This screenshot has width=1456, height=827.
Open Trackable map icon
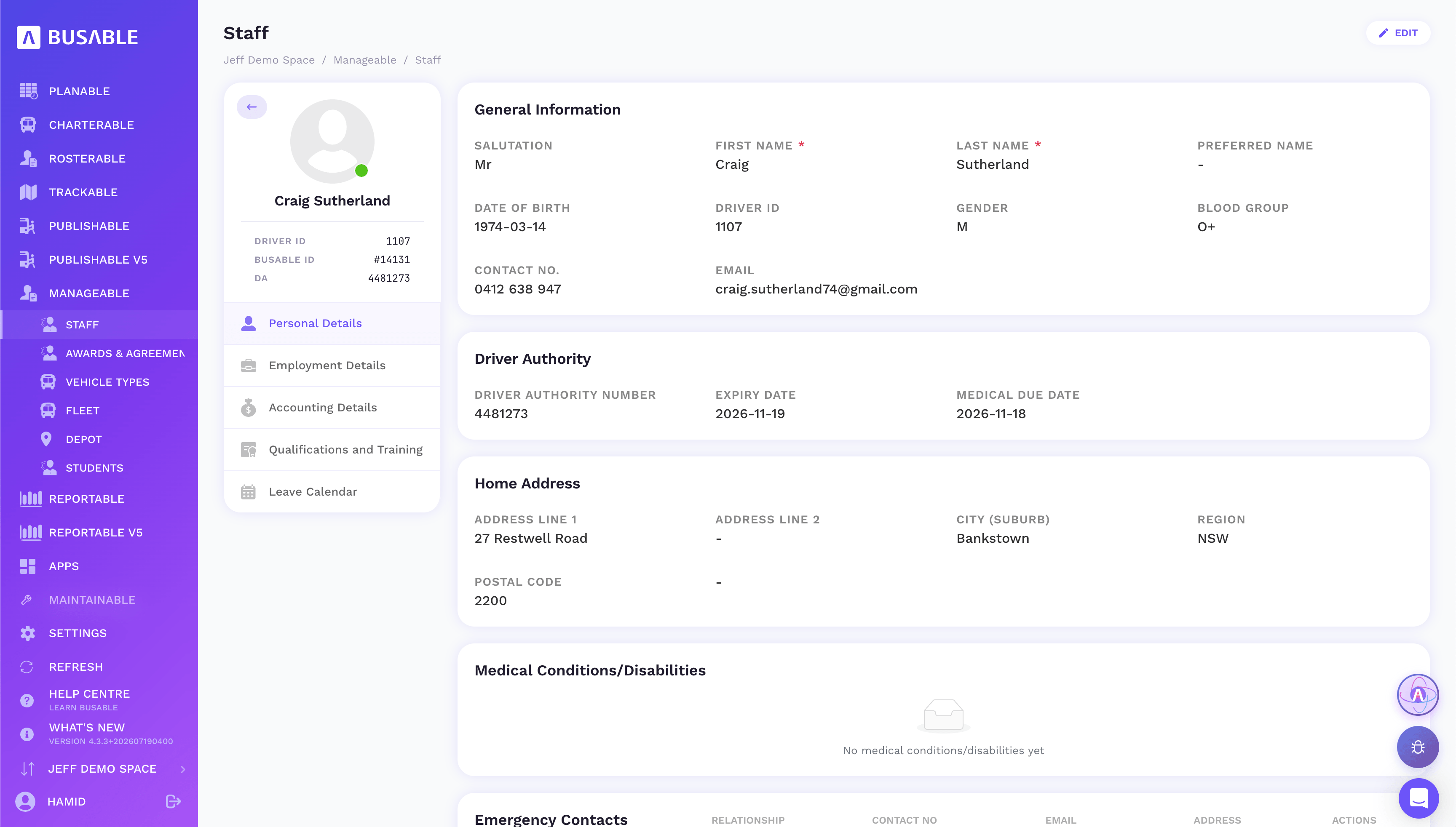point(28,192)
